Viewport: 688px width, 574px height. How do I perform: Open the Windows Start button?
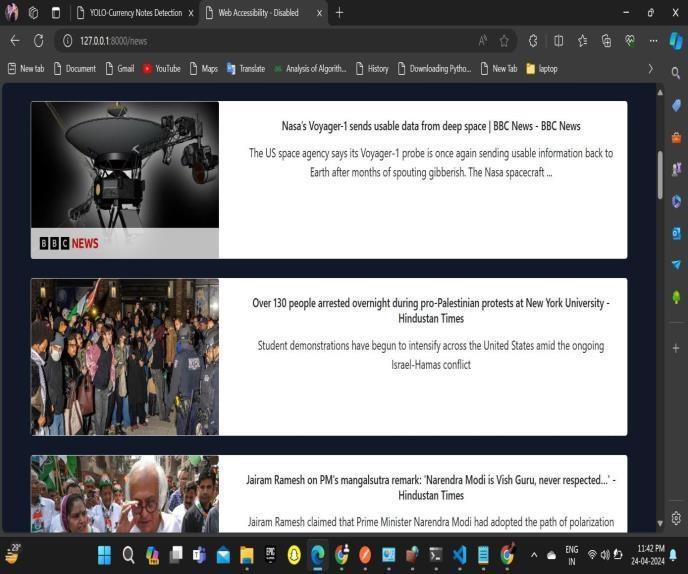[104, 555]
